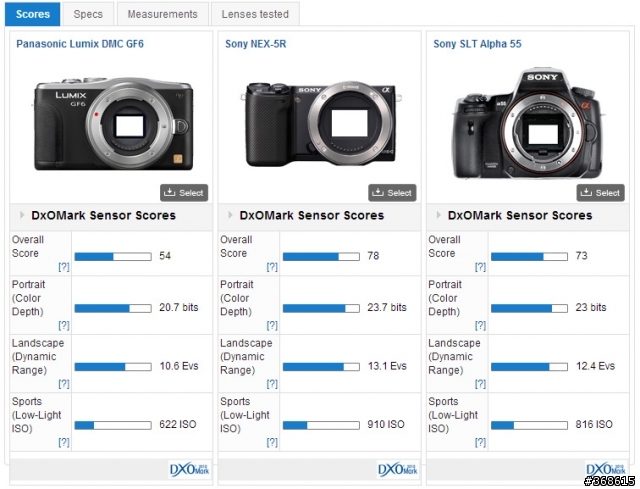Open Portrait Color Depth help [?] for GF6
This screenshot has height=489, width=640.
64,325
